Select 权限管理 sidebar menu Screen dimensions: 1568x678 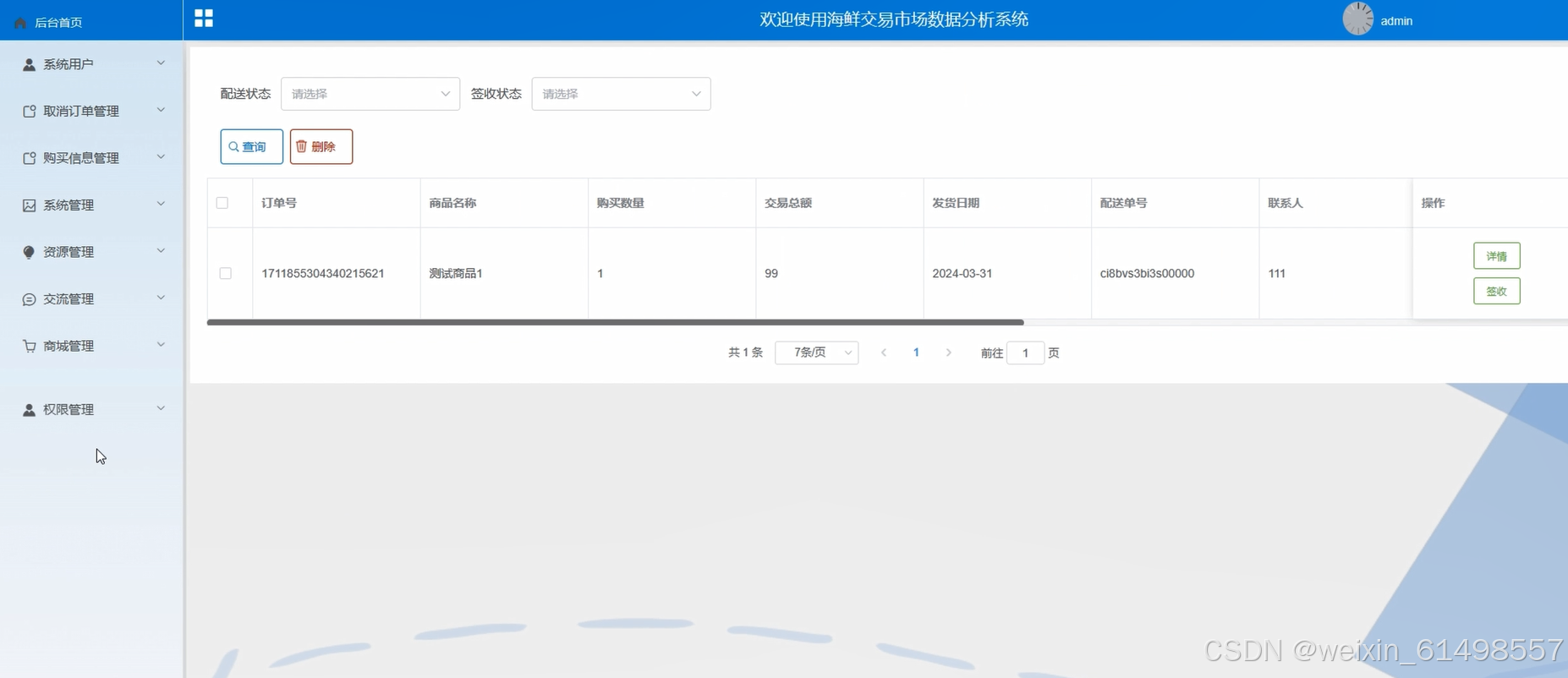tap(91, 409)
